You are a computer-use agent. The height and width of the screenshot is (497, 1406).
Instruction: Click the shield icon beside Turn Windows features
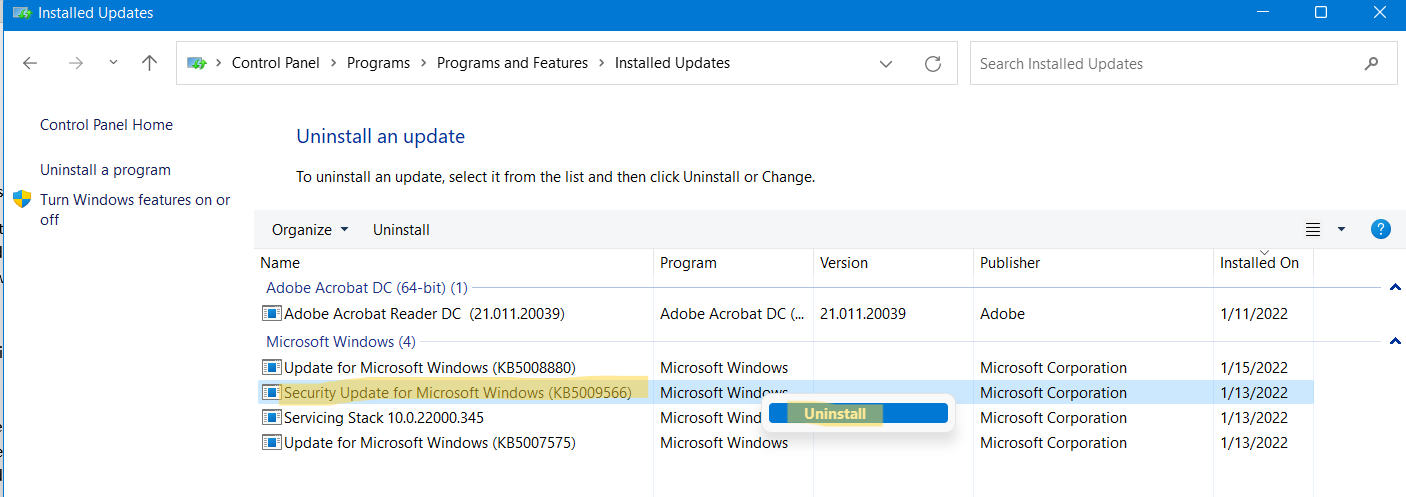pyautogui.click(x=22, y=200)
